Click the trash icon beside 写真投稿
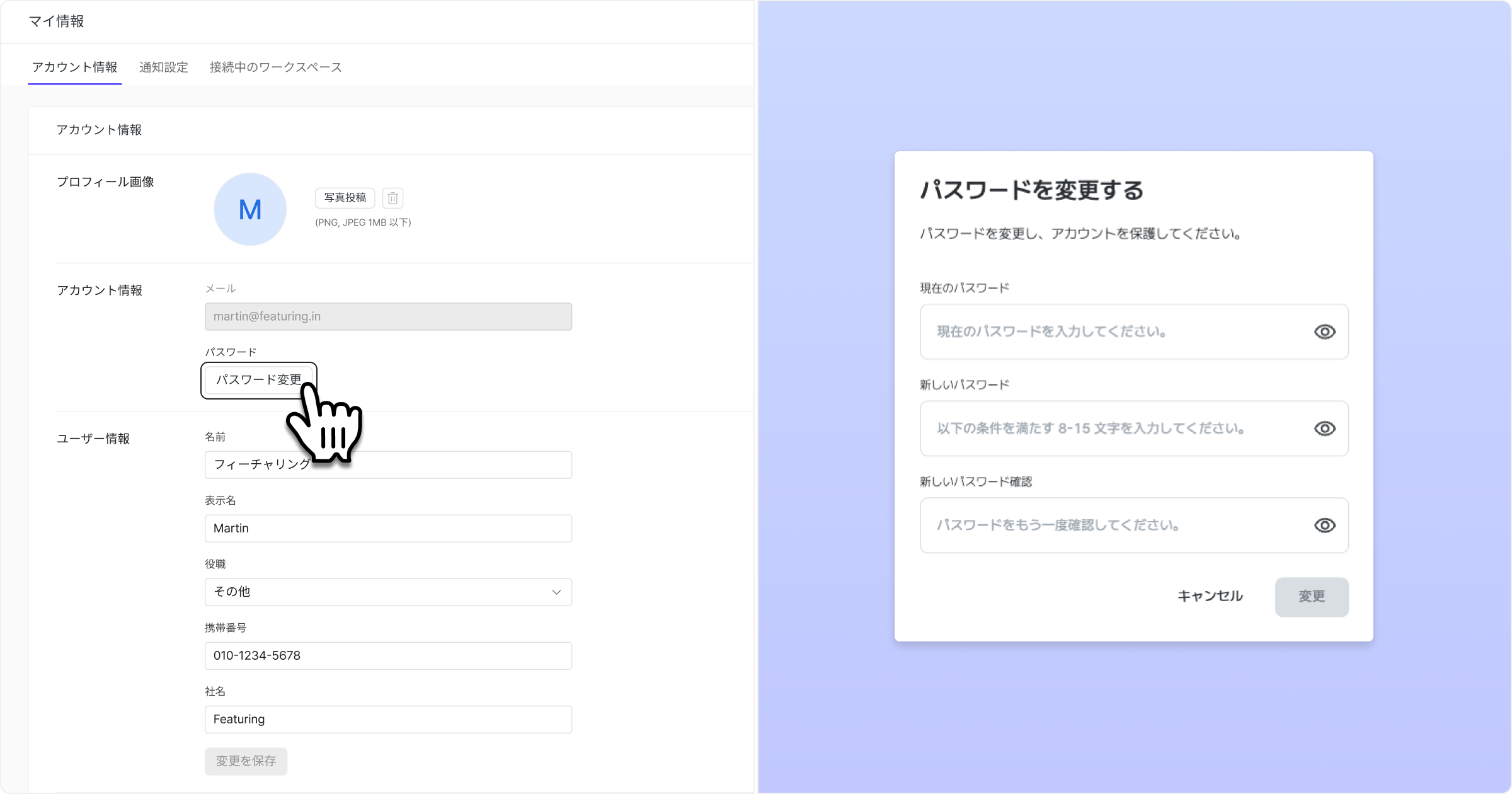 [x=392, y=198]
